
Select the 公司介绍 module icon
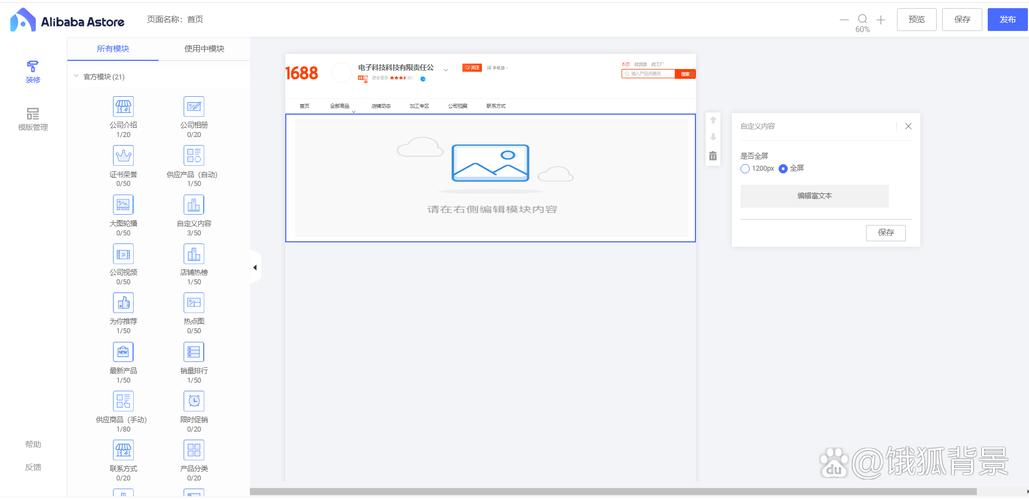pyautogui.click(x=123, y=106)
